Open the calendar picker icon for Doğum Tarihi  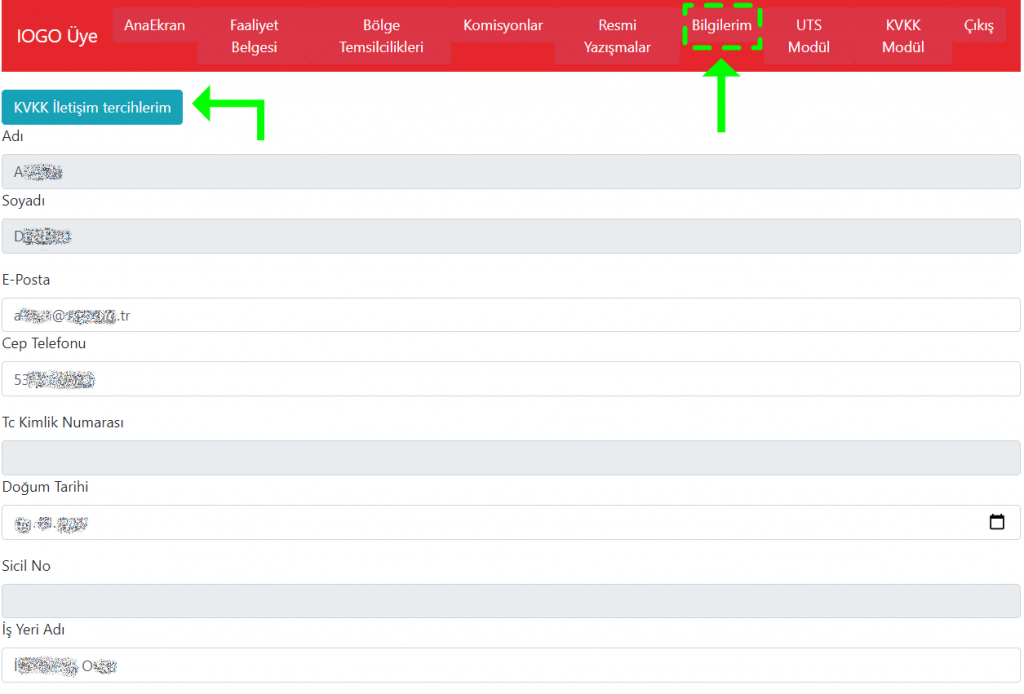[997, 522]
